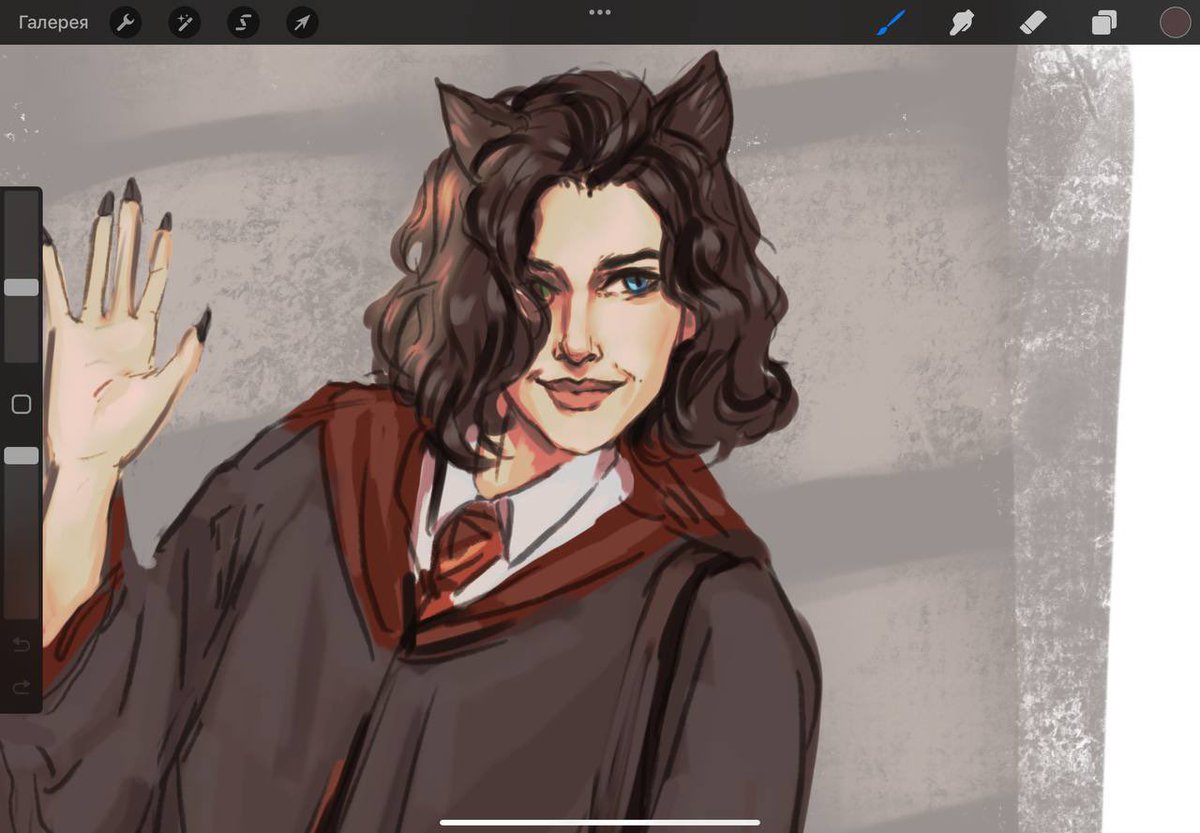The image size is (1200, 833).
Task: Select the Smudge tool
Action: [x=962, y=22]
